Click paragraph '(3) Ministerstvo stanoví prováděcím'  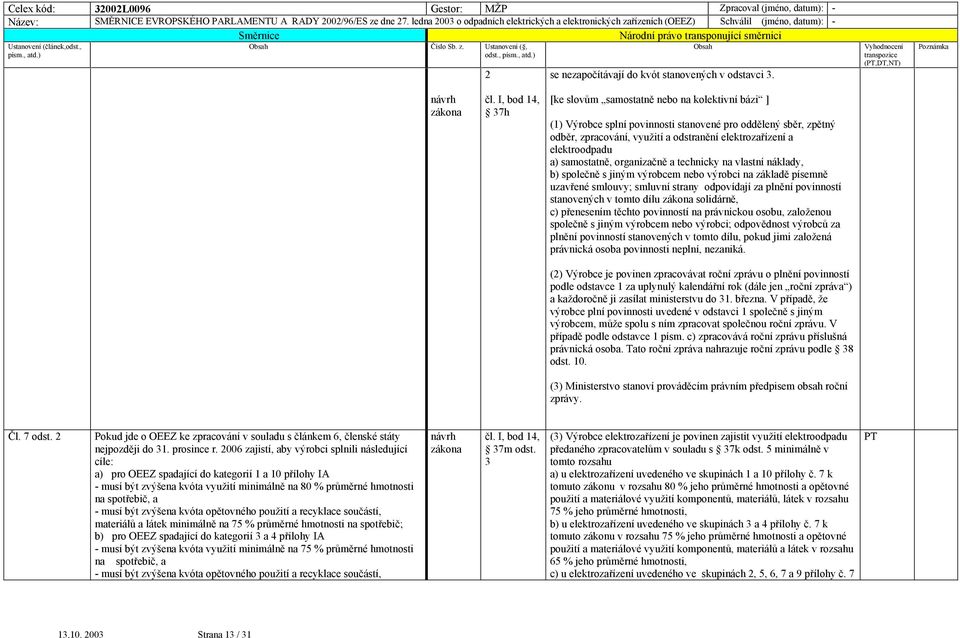click(699, 392)
